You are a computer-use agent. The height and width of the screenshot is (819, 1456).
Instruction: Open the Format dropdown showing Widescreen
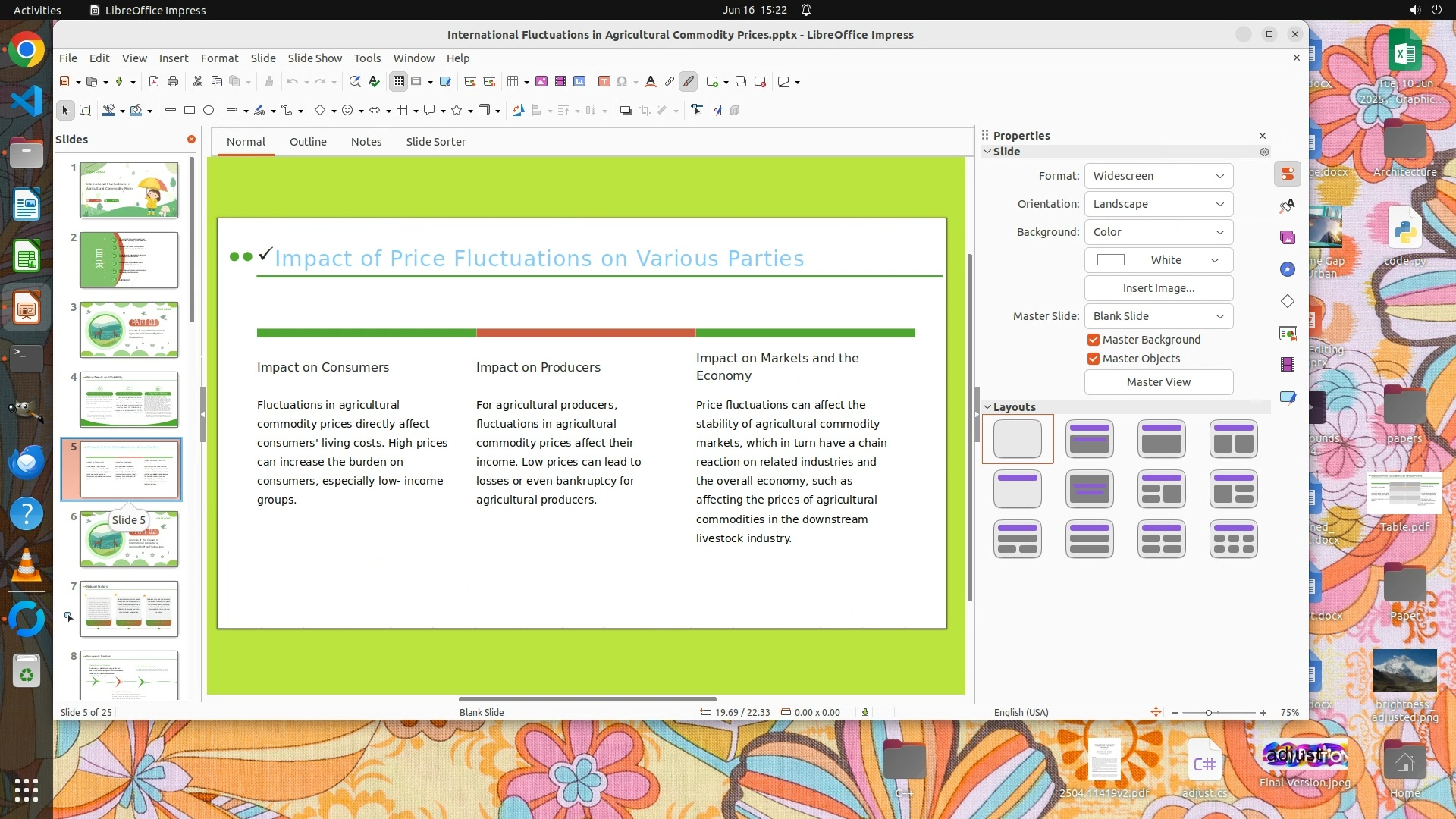point(1158,176)
